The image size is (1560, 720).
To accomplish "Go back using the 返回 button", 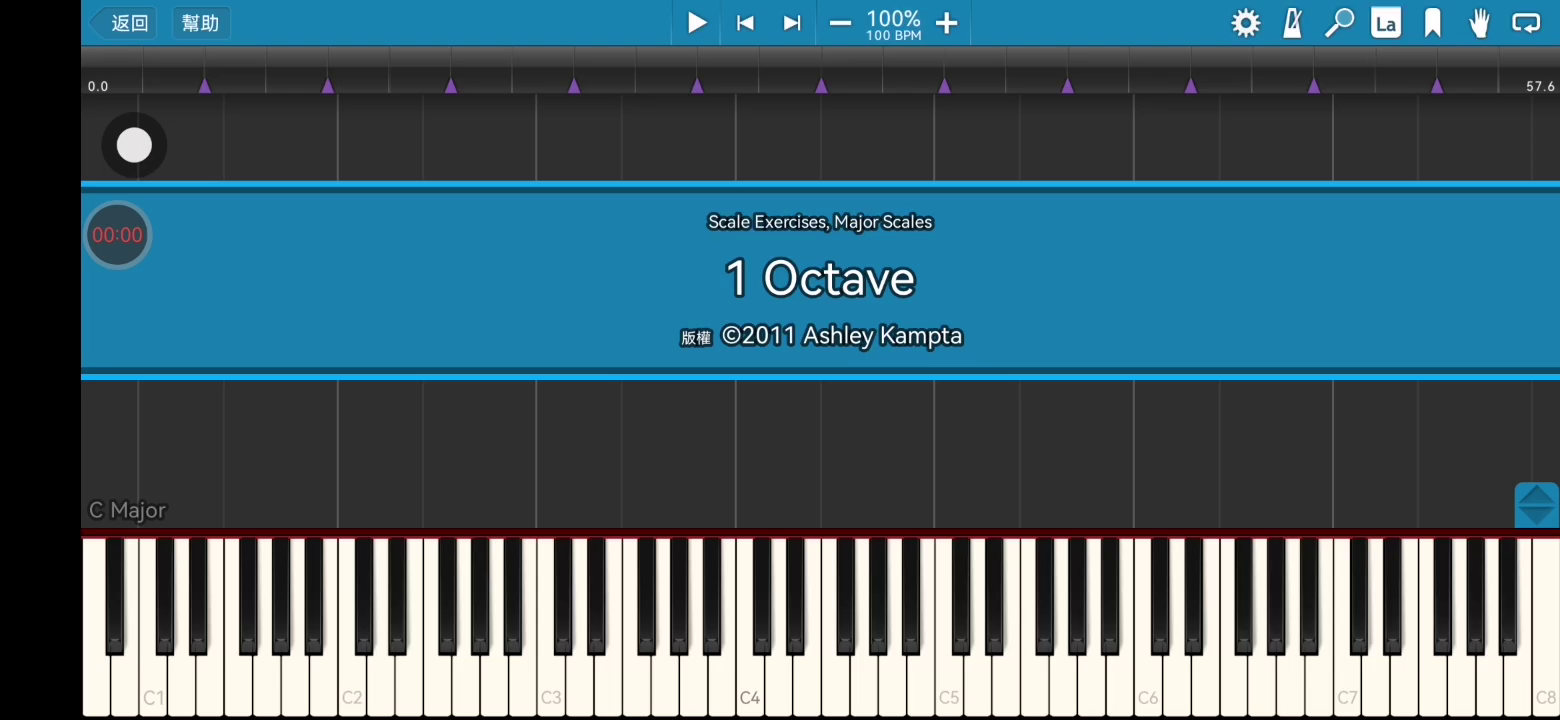I will [122, 23].
